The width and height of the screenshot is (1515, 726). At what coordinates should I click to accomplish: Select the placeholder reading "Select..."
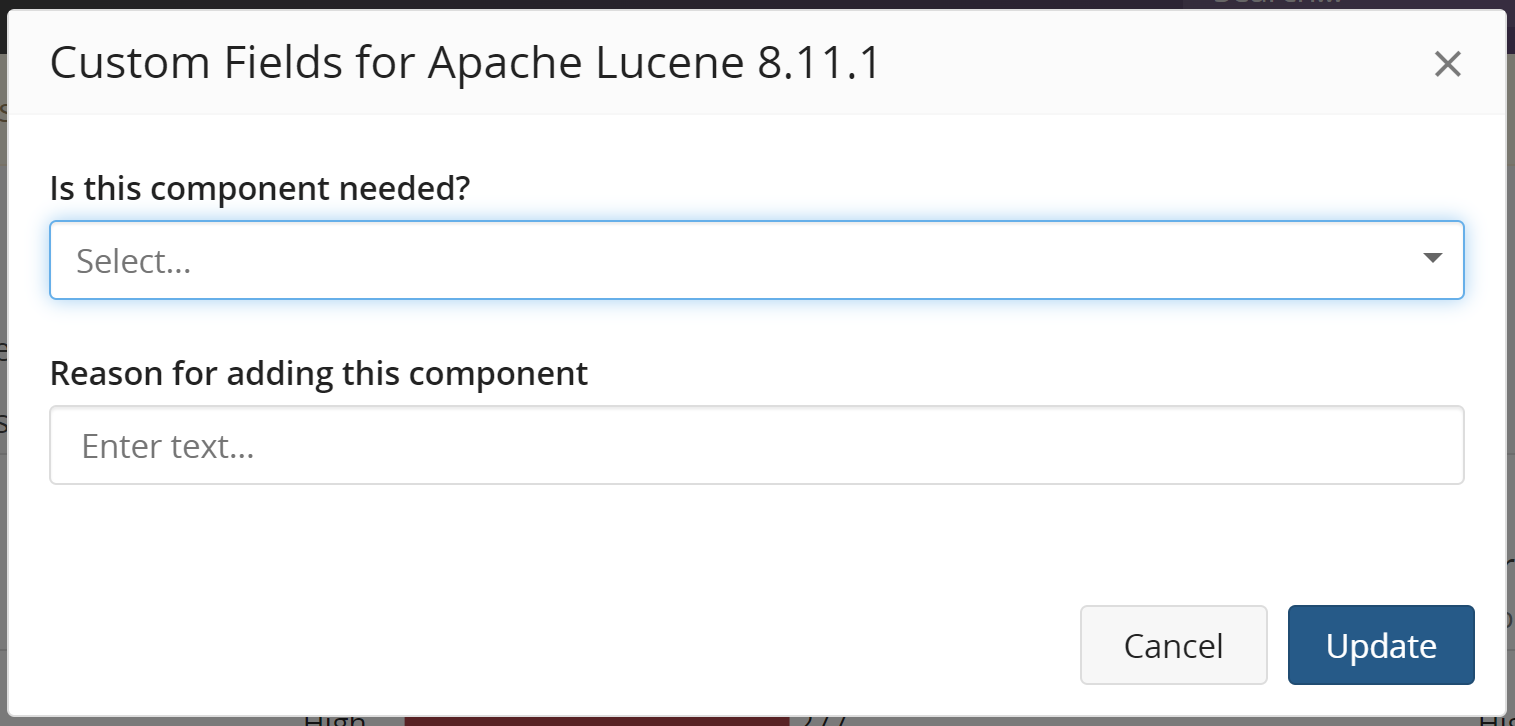[x=131, y=261]
